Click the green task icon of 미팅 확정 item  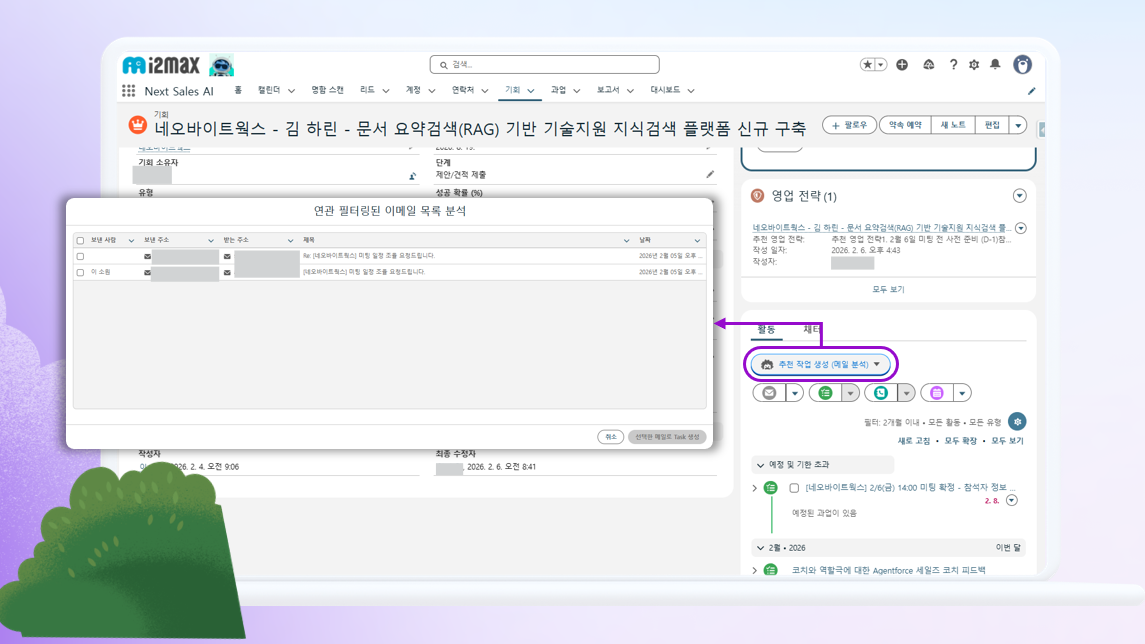[770, 487]
